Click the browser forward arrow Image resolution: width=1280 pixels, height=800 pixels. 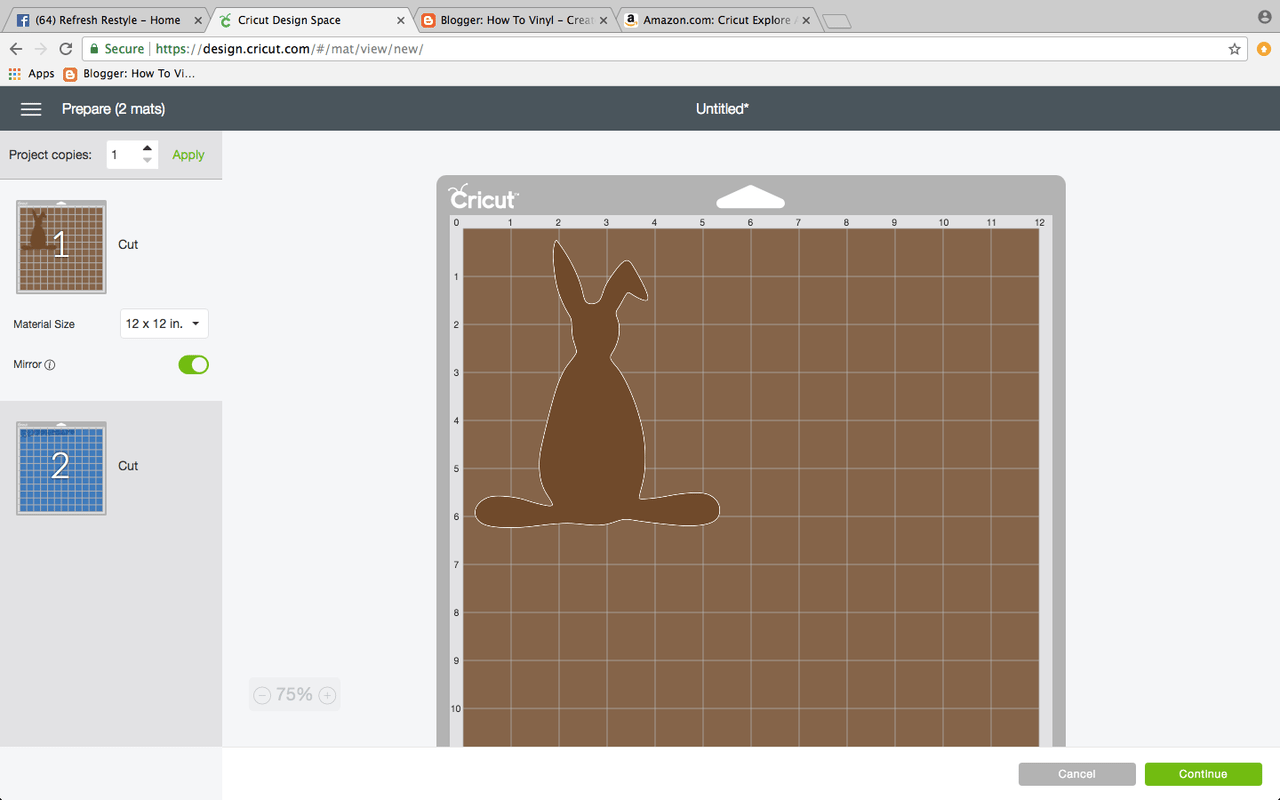click(x=41, y=48)
